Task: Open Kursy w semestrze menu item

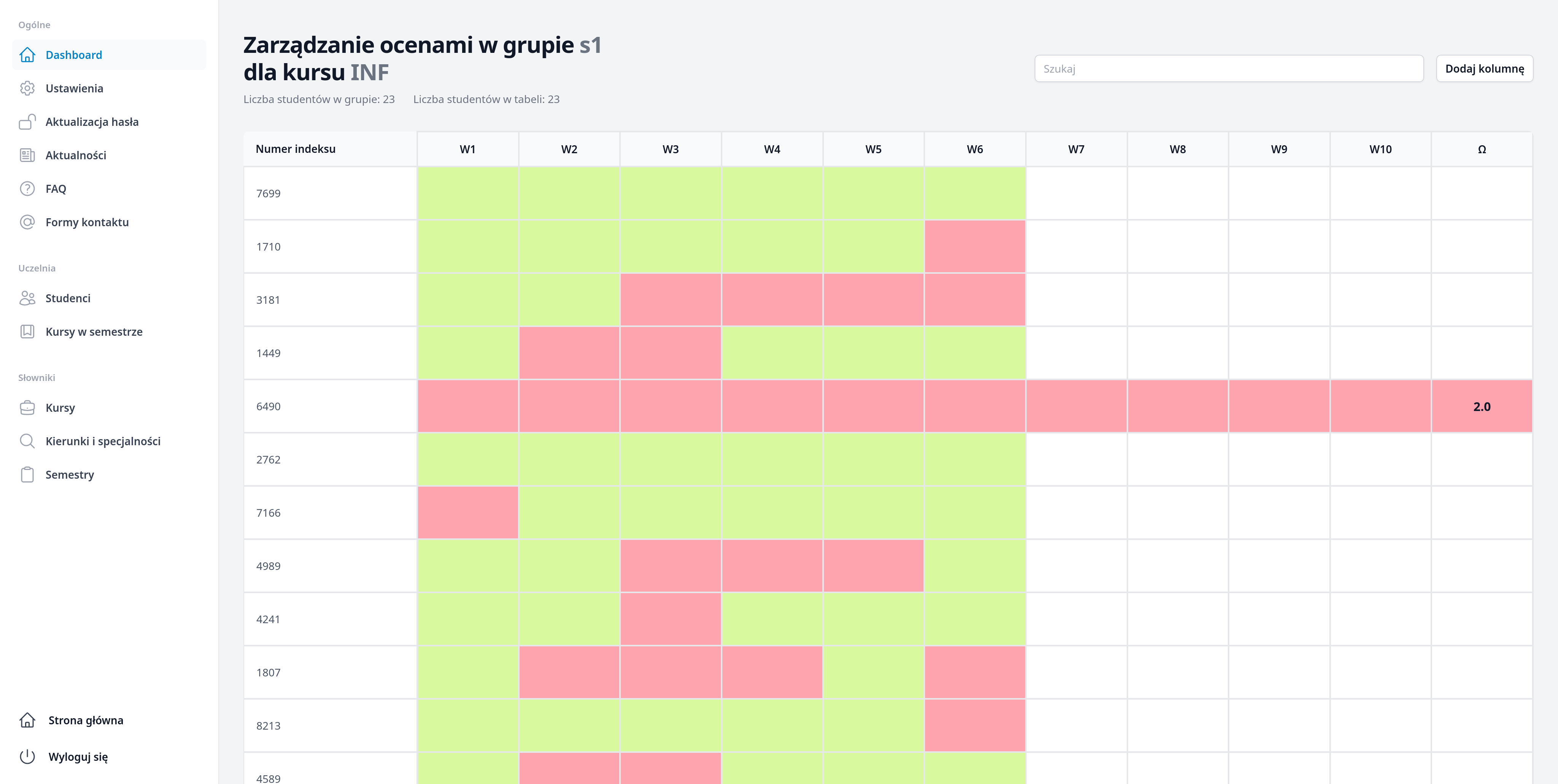Action: 94,332
